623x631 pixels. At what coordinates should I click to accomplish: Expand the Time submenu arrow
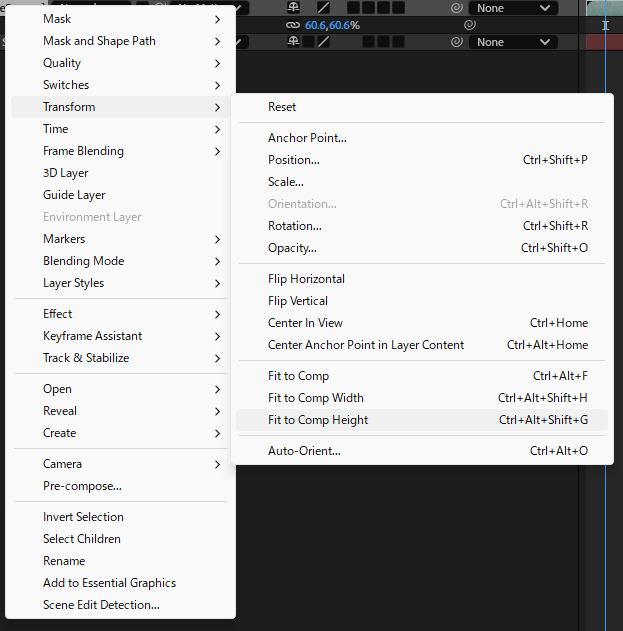[x=217, y=129]
